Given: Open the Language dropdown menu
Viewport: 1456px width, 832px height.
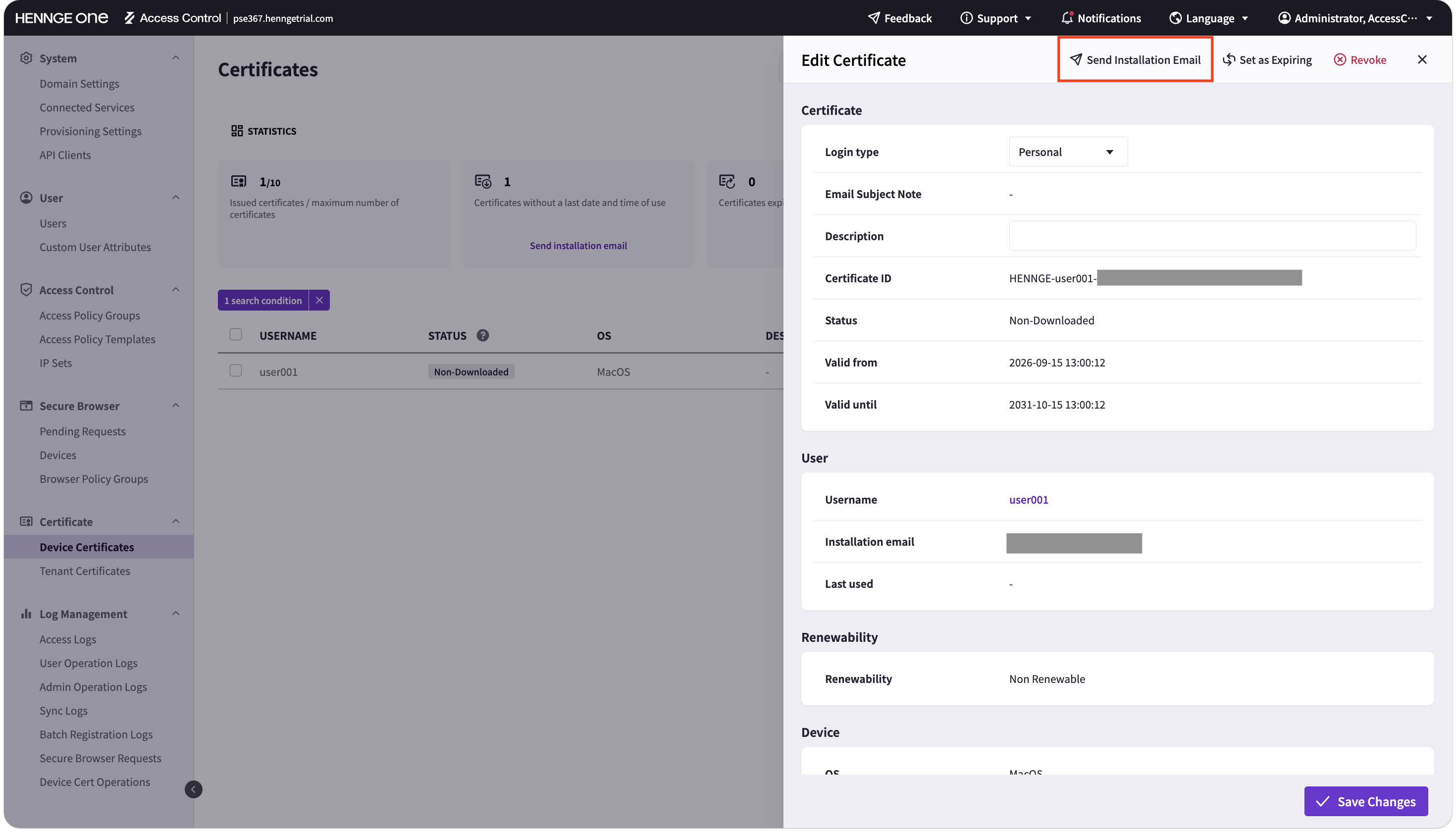Looking at the screenshot, I should click(1208, 18).
